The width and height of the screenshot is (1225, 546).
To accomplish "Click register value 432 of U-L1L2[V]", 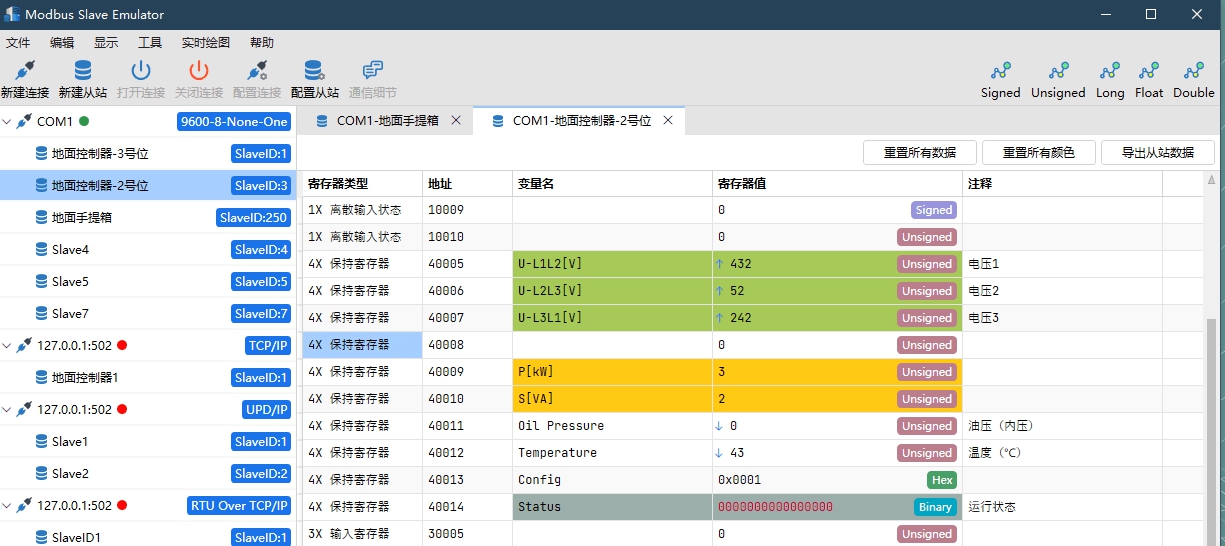I will pos(740,264).
